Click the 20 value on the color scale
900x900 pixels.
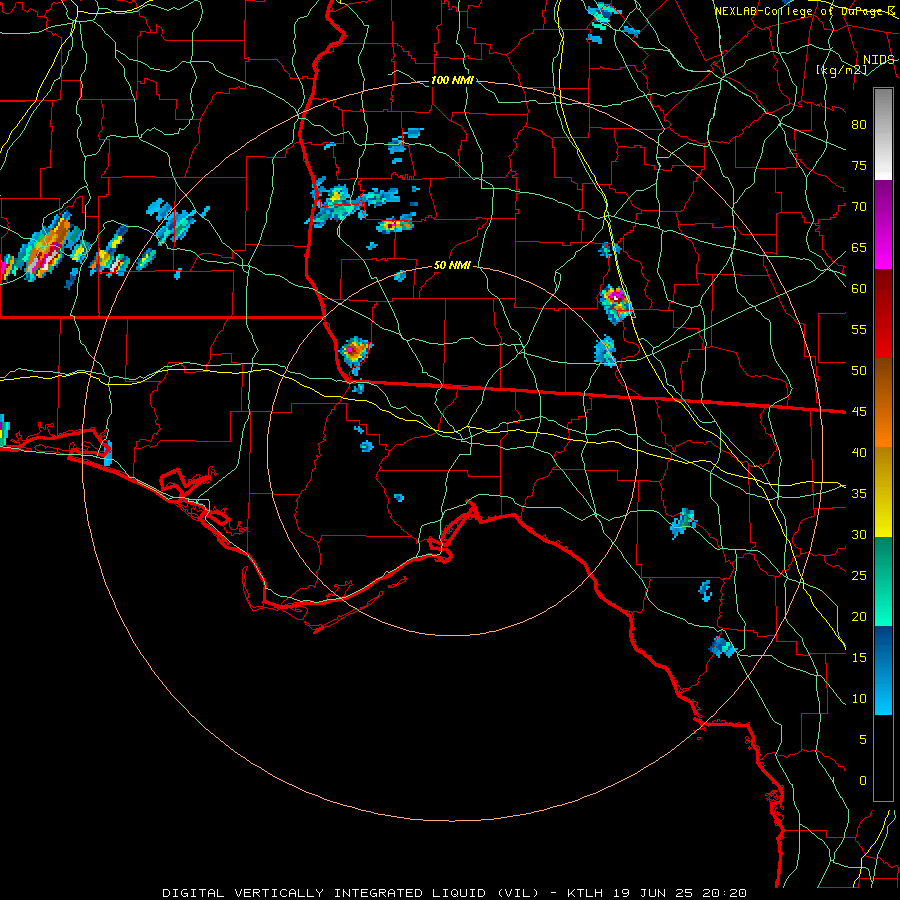pos(859,617)
